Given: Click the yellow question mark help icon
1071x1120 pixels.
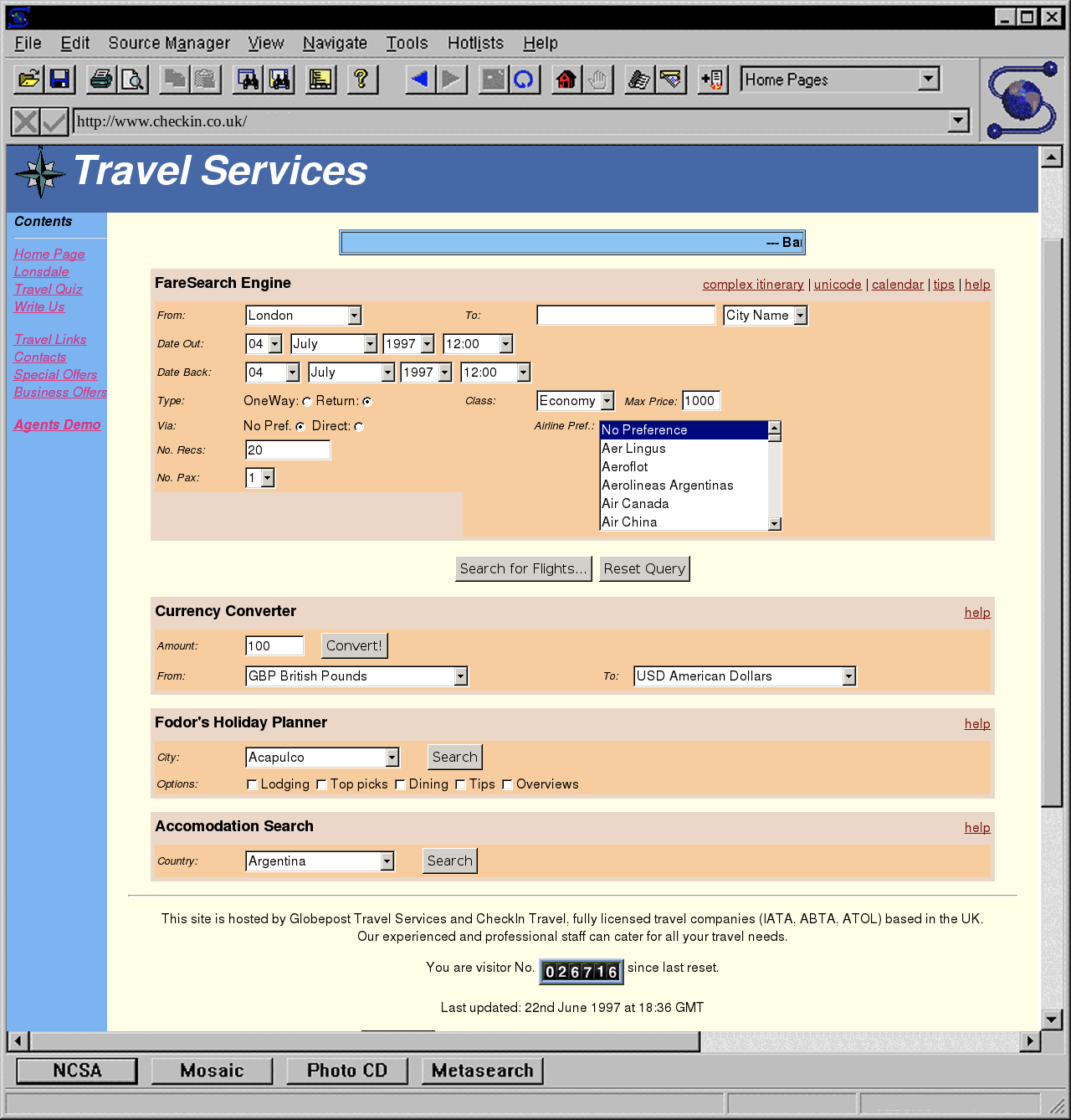Looking at the screenshot, I should point(361,80).
